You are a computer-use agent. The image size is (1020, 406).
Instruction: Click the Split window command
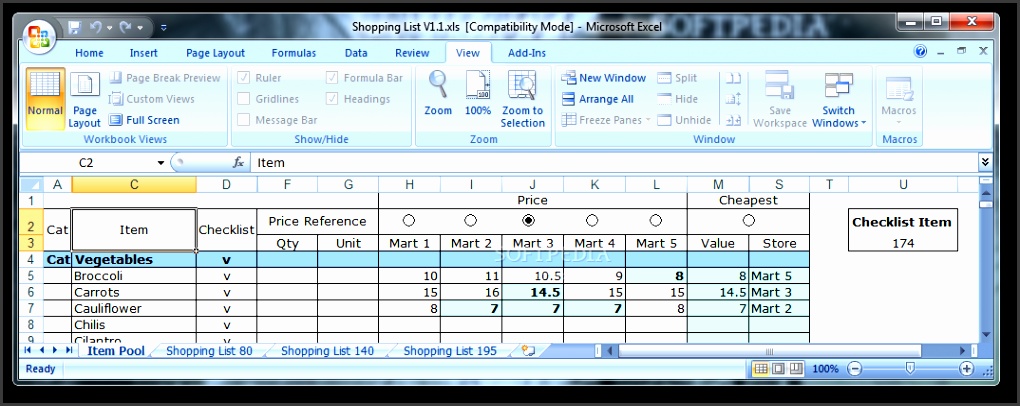click(x=677, y=78)
